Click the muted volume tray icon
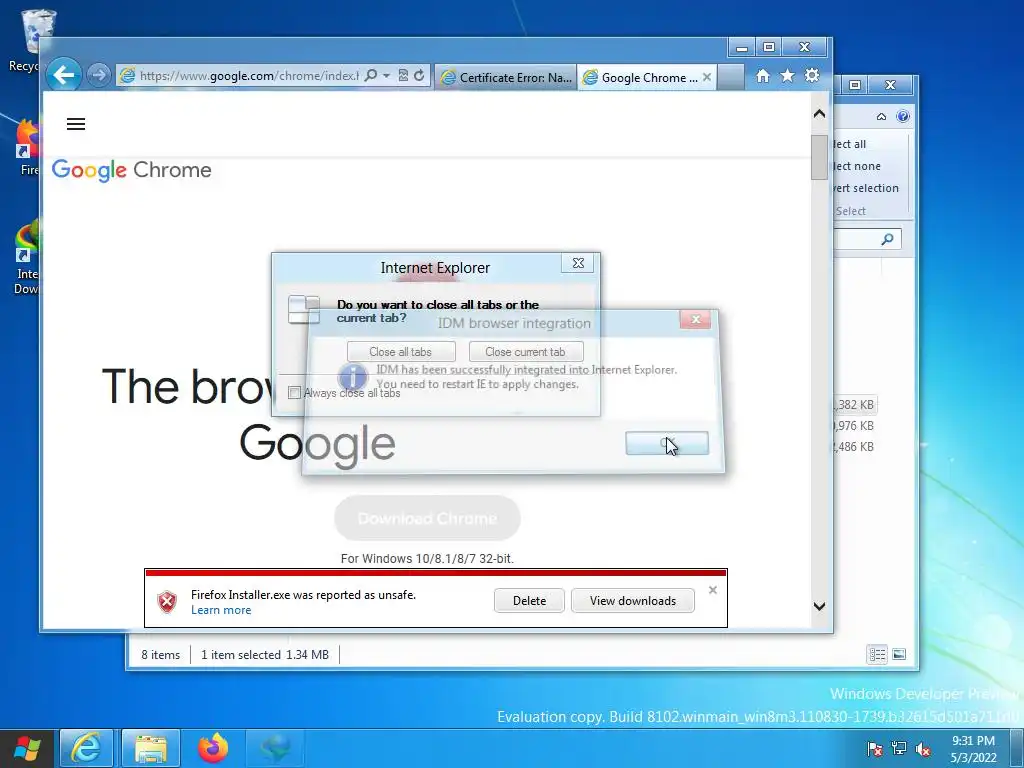Screen dimensions: 1024x768 (x=923, y=749)
